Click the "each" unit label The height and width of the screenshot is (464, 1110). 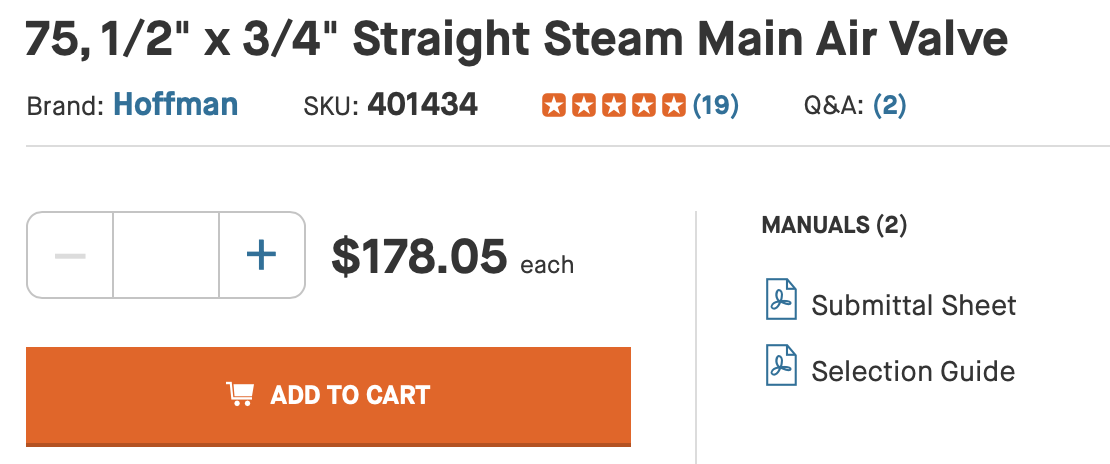547,265
